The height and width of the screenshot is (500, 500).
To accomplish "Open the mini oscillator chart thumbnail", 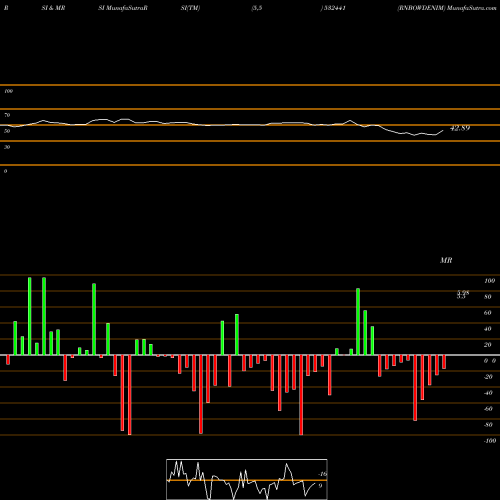I will [247, 479].
